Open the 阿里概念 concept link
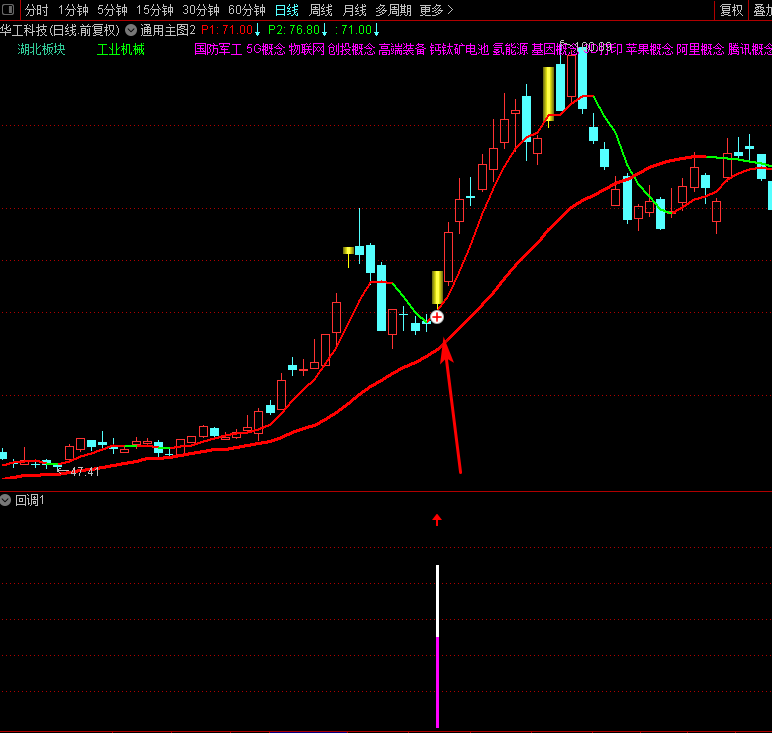This screenshot has height=733, width=772. 700,49
